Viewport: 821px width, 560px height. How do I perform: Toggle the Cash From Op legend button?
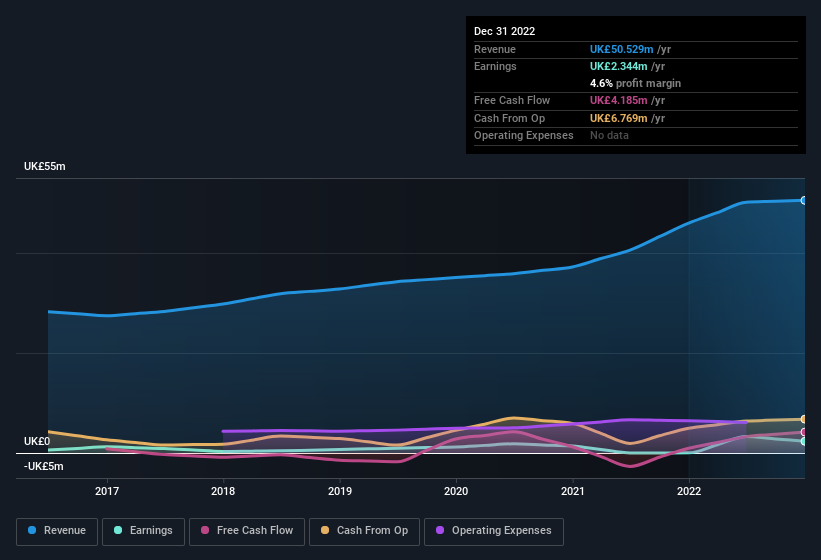(x=364, y=531)
